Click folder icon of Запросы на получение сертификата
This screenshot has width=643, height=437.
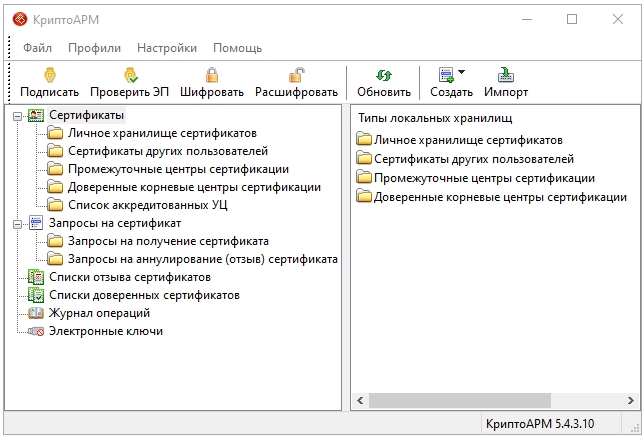(x=55, y=241)
